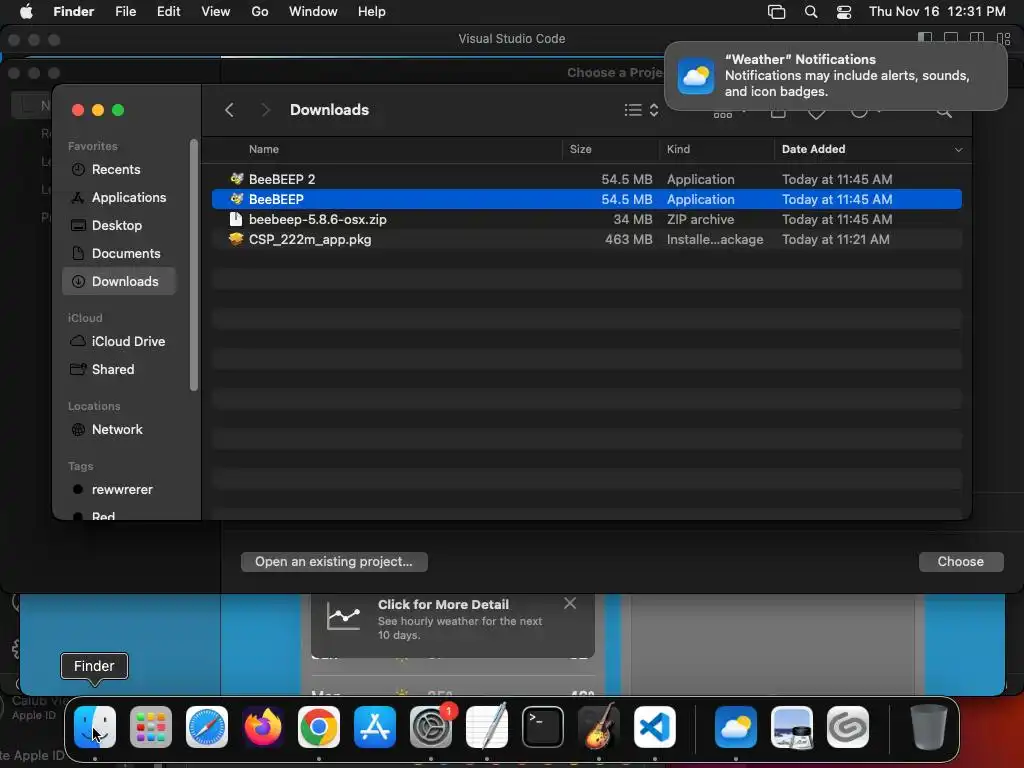Click the CSP_222m_app.pkg package icon
The image size is (1024, 768).
point(236,239)
